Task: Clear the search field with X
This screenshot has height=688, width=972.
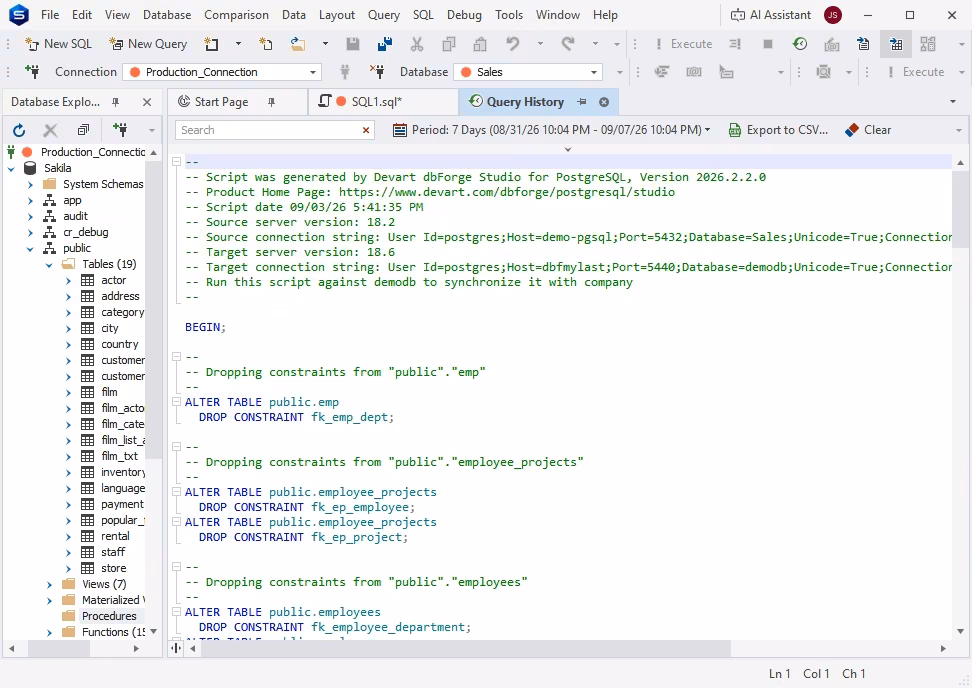Action: tap(366, 130)
